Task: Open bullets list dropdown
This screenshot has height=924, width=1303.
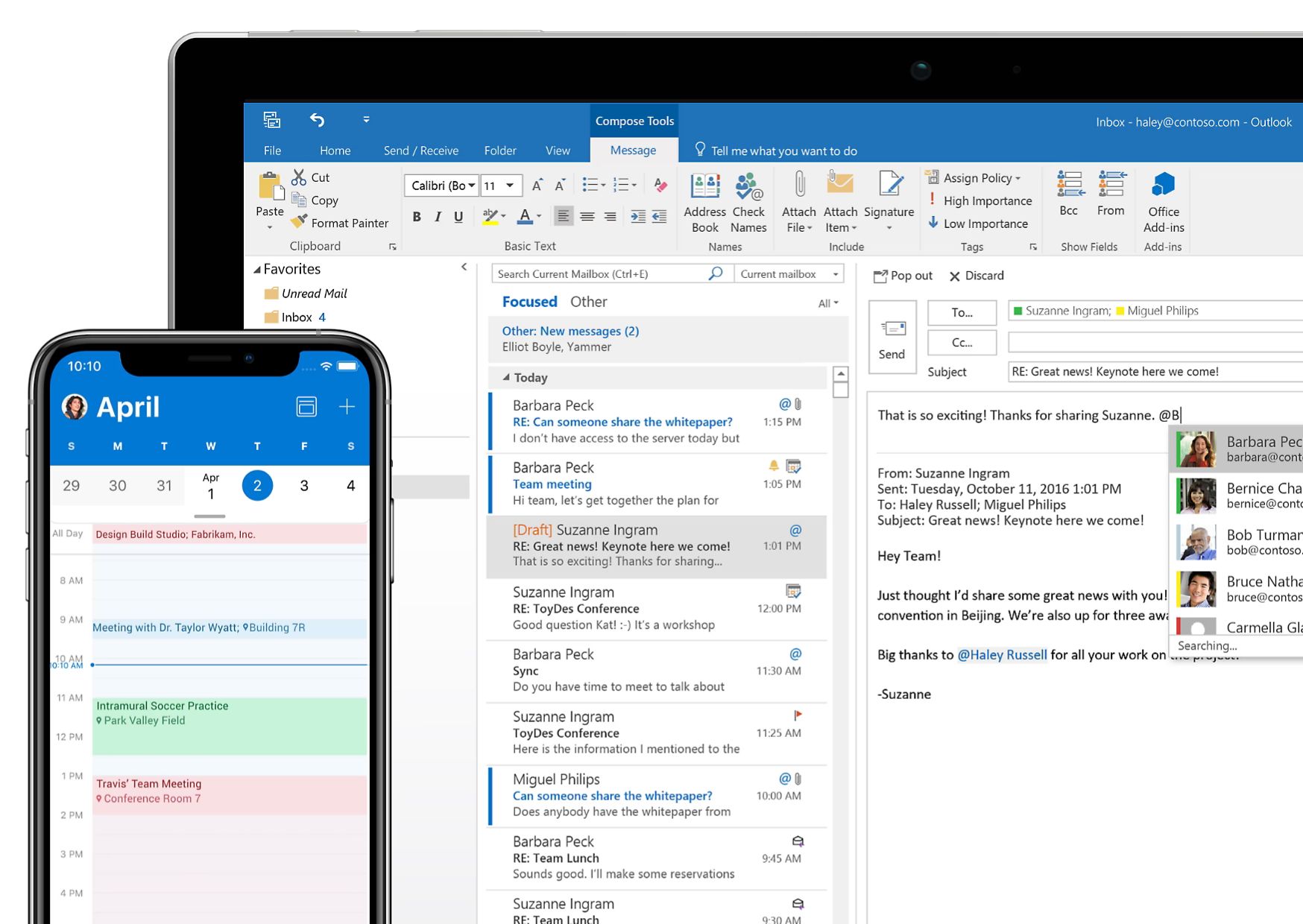Action: click(x=603, y=185)
